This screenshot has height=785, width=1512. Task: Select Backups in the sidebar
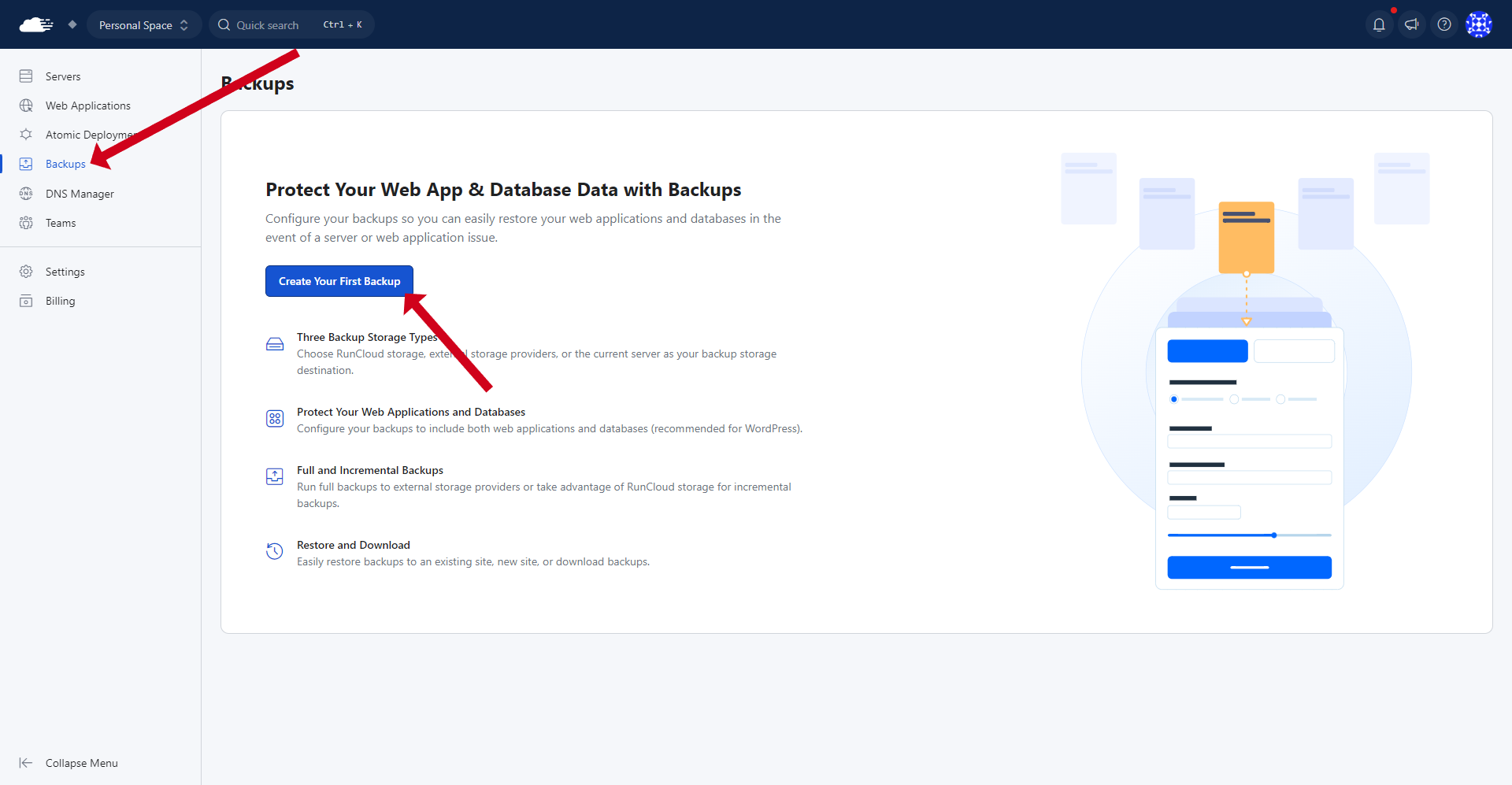tap(65, 164)
